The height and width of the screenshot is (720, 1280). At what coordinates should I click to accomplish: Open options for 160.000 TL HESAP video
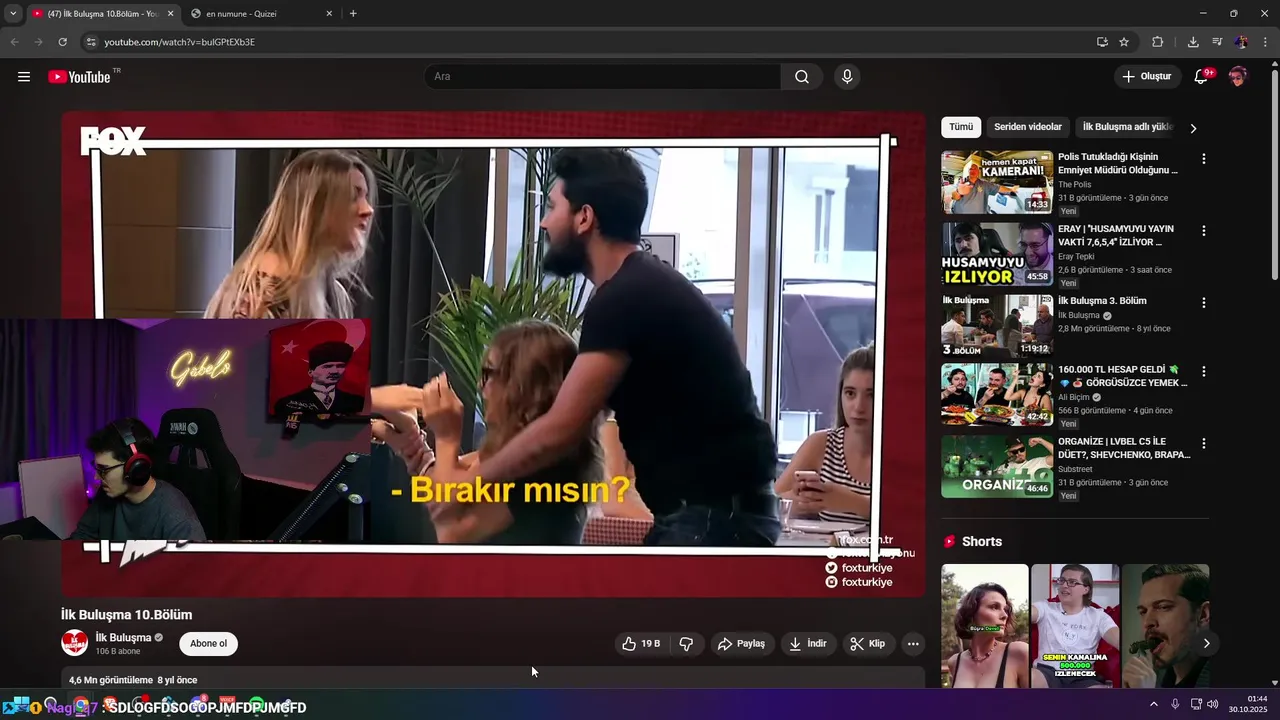click(x=1204, y=372)
